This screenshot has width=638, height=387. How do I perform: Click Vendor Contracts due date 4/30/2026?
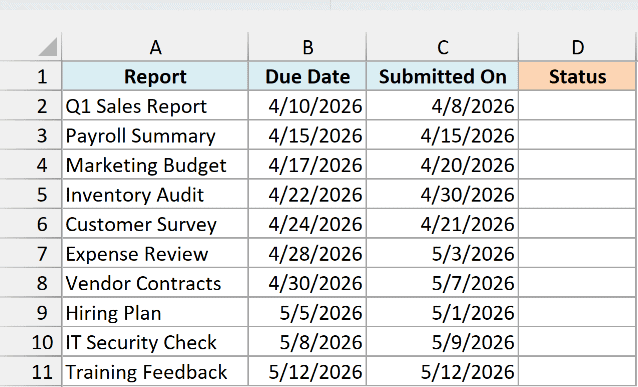coord(308,283)
